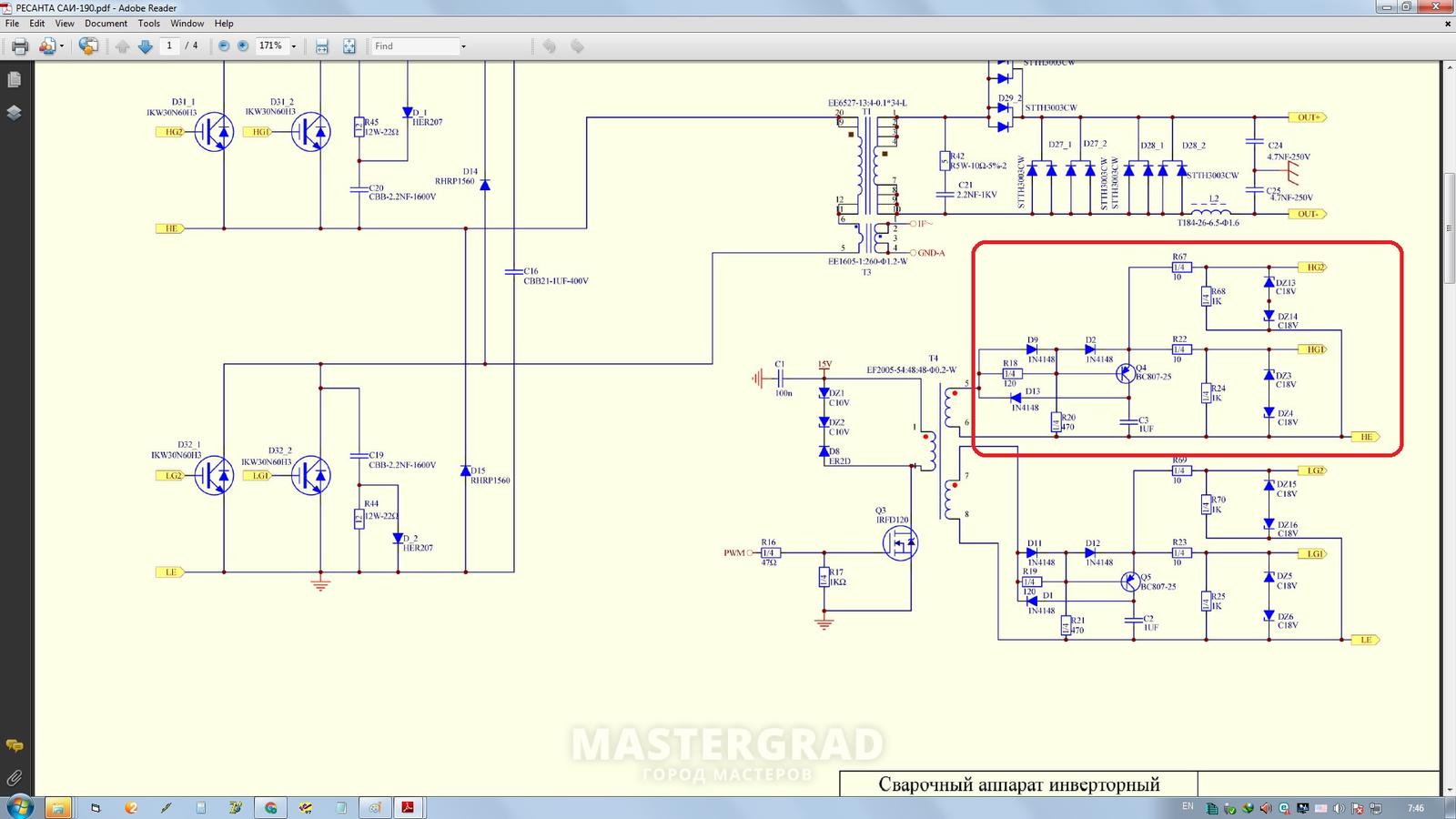Click the Chrome taskbar icon
Image resolution: width=1456 pixels, height=819 pixels.
point(270,808)
